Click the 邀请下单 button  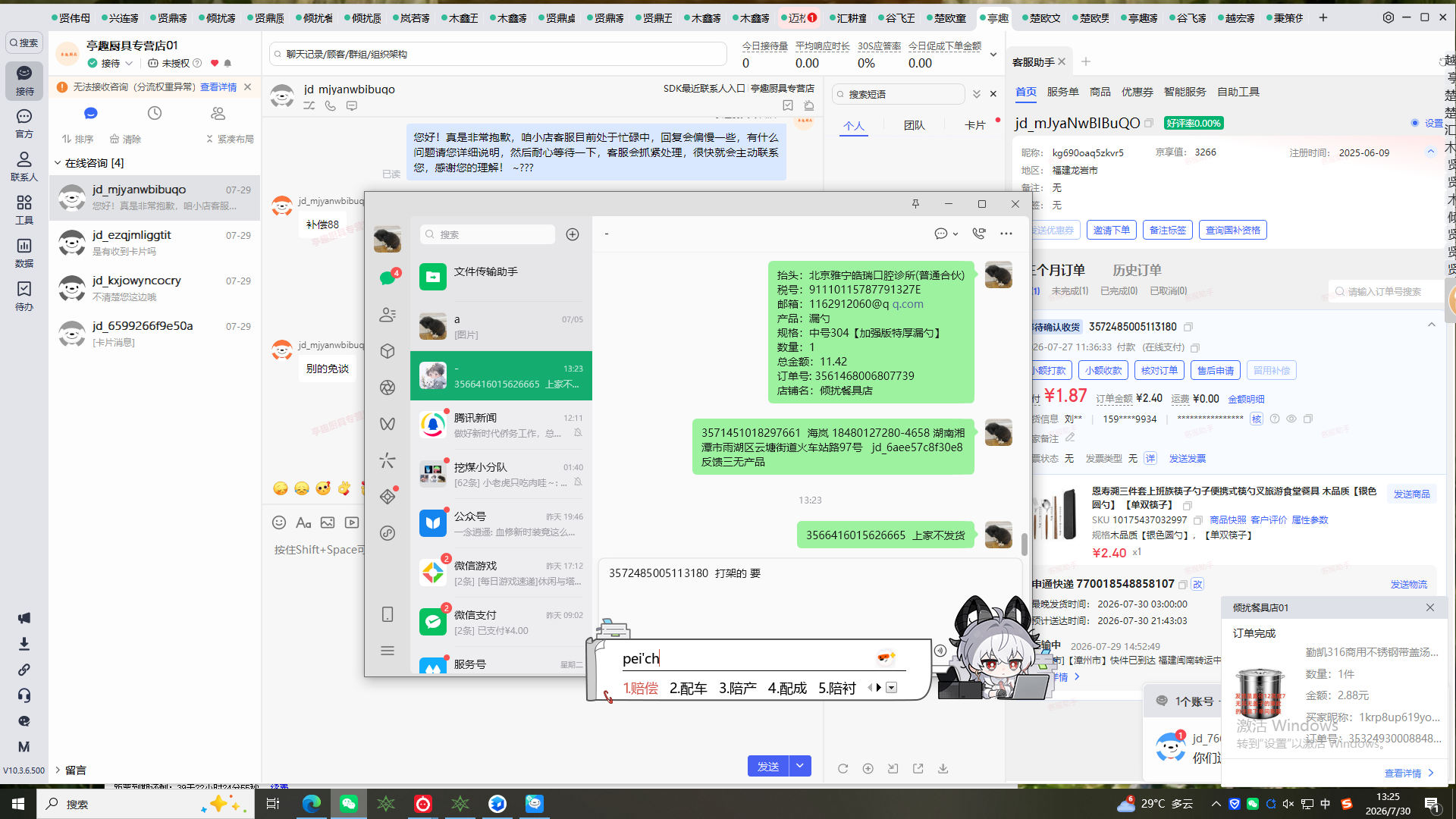pyautogui.click(x=1111, y=230)
